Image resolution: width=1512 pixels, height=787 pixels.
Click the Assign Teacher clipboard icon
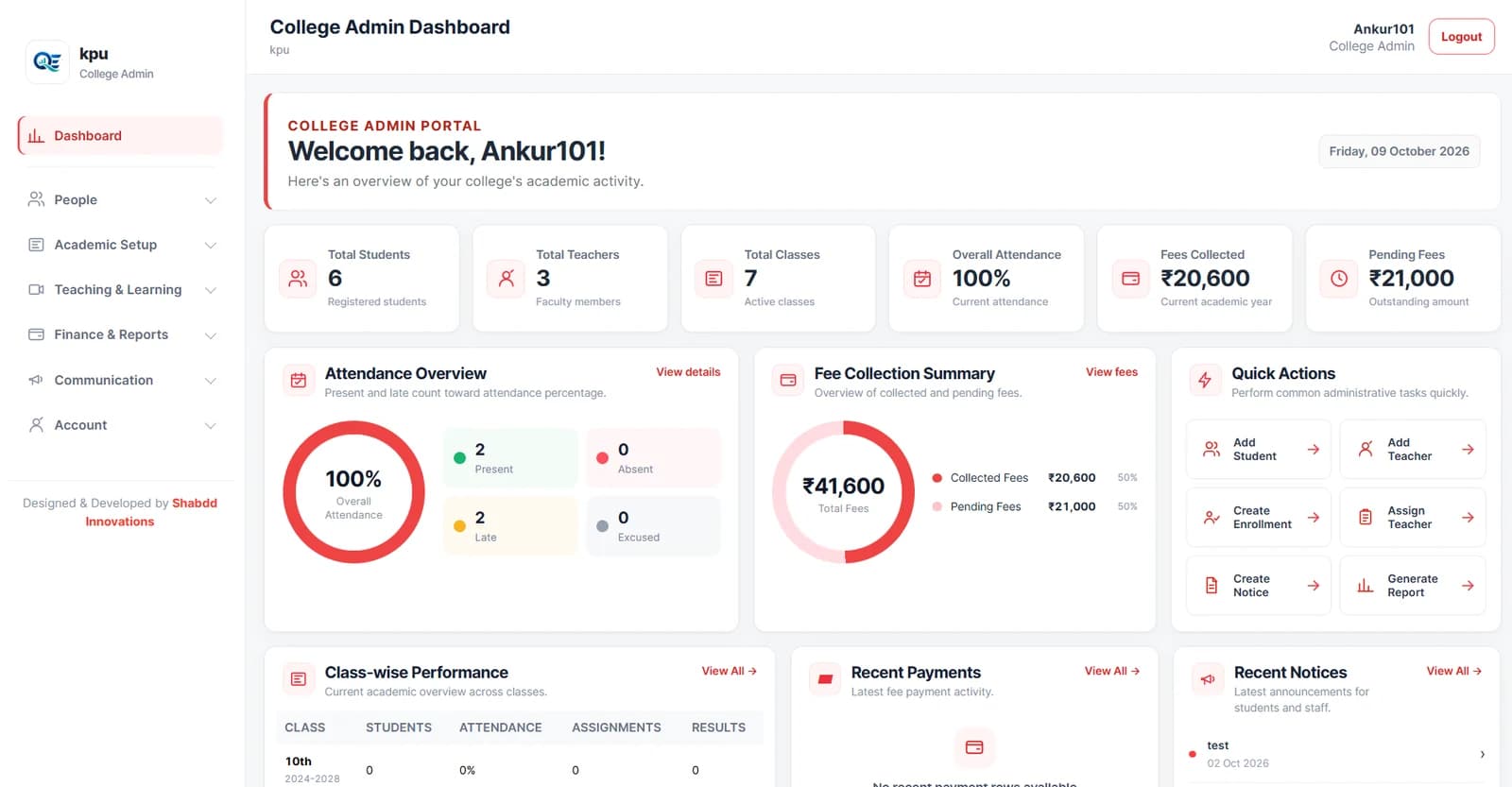click(1366, 518)
